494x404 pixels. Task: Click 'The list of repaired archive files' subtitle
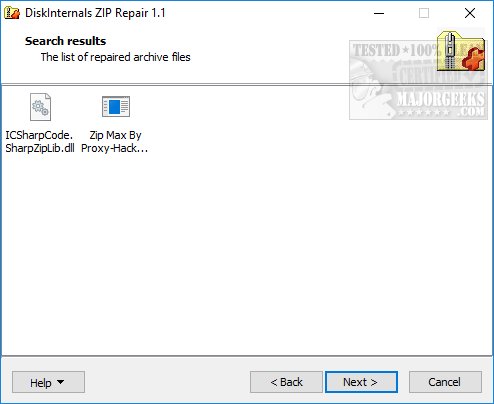coord(115,57)
